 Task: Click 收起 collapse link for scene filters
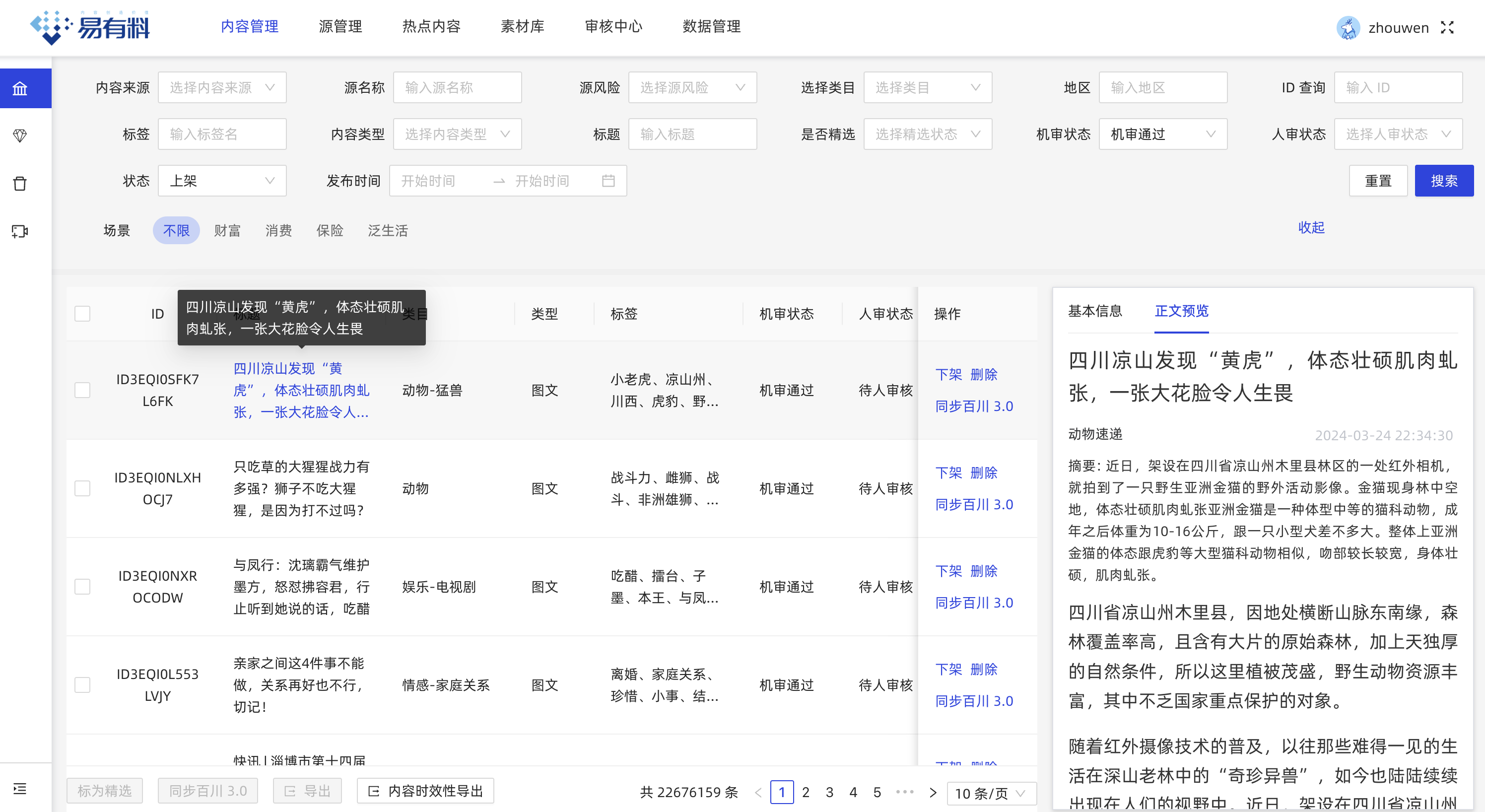coord(1311,227)
